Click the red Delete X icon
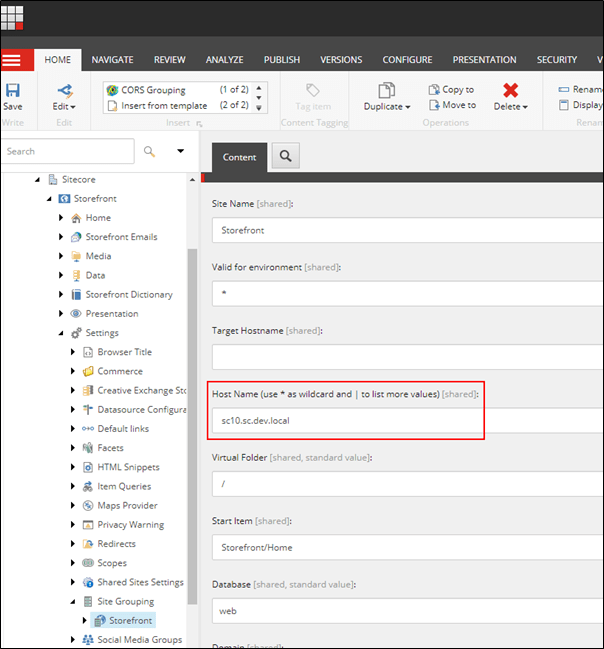Screen dimensions: 604x649 click(510, 90)
